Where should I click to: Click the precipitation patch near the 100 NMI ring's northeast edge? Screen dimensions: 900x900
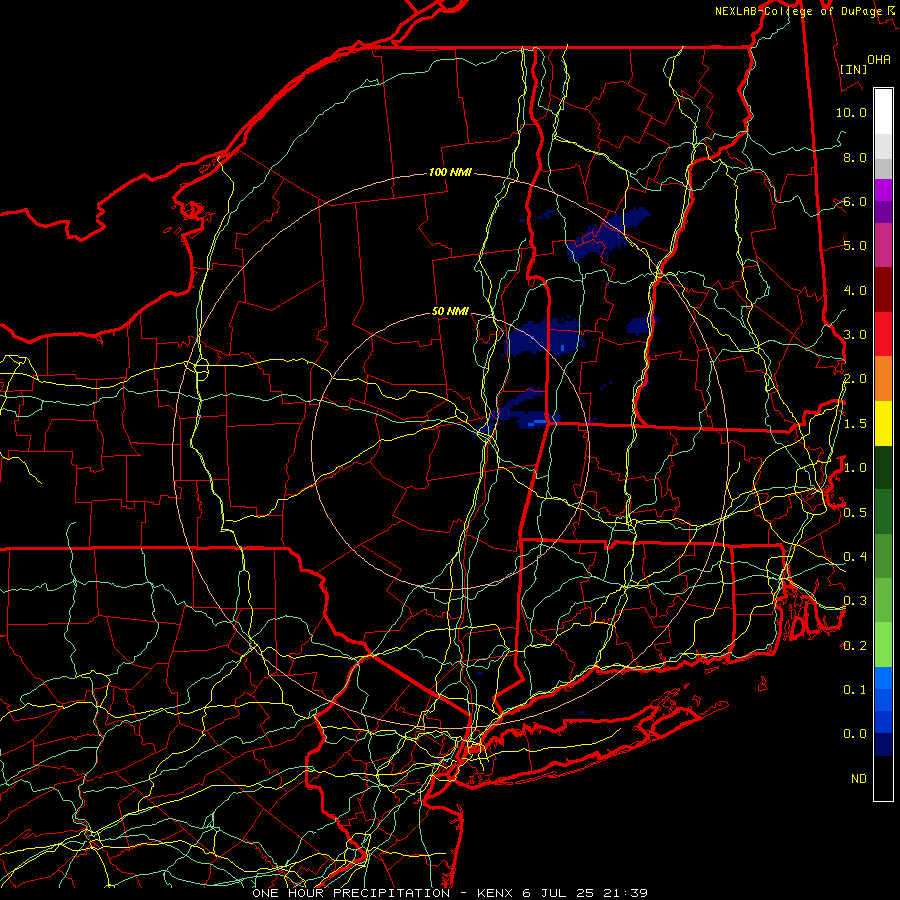(x=607, y=234)
